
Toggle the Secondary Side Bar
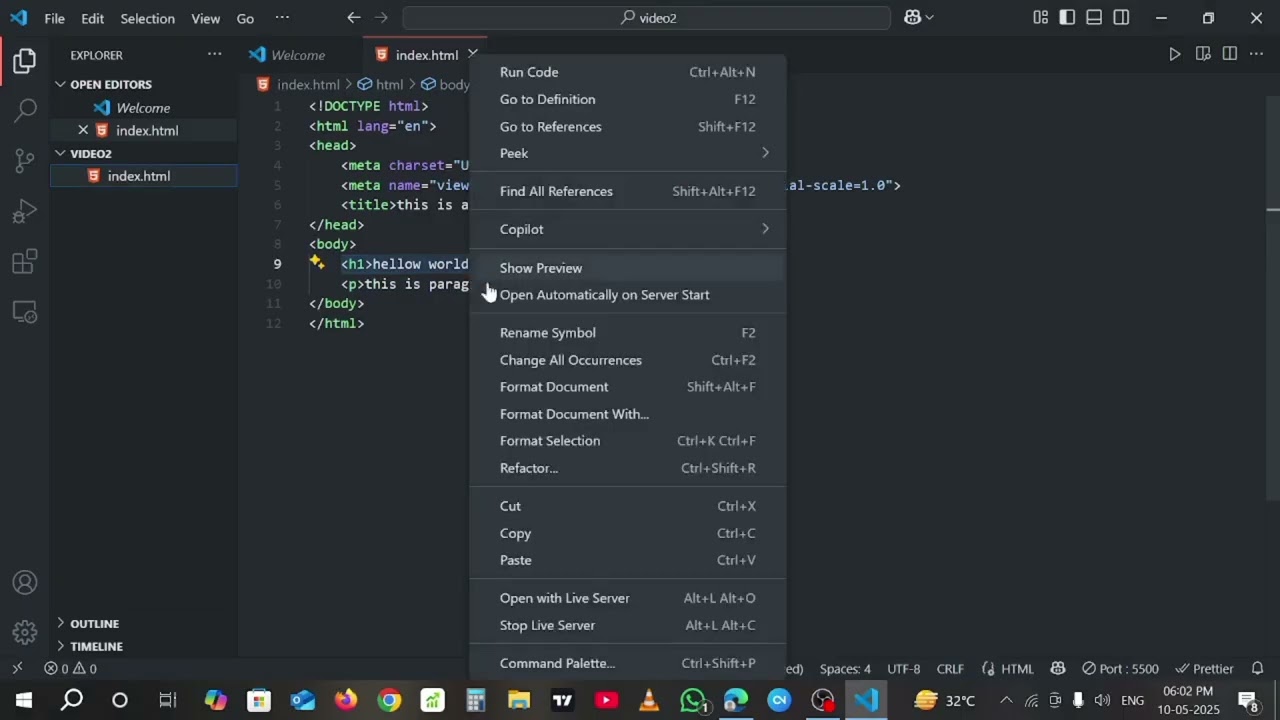(x=1121, y=18)
